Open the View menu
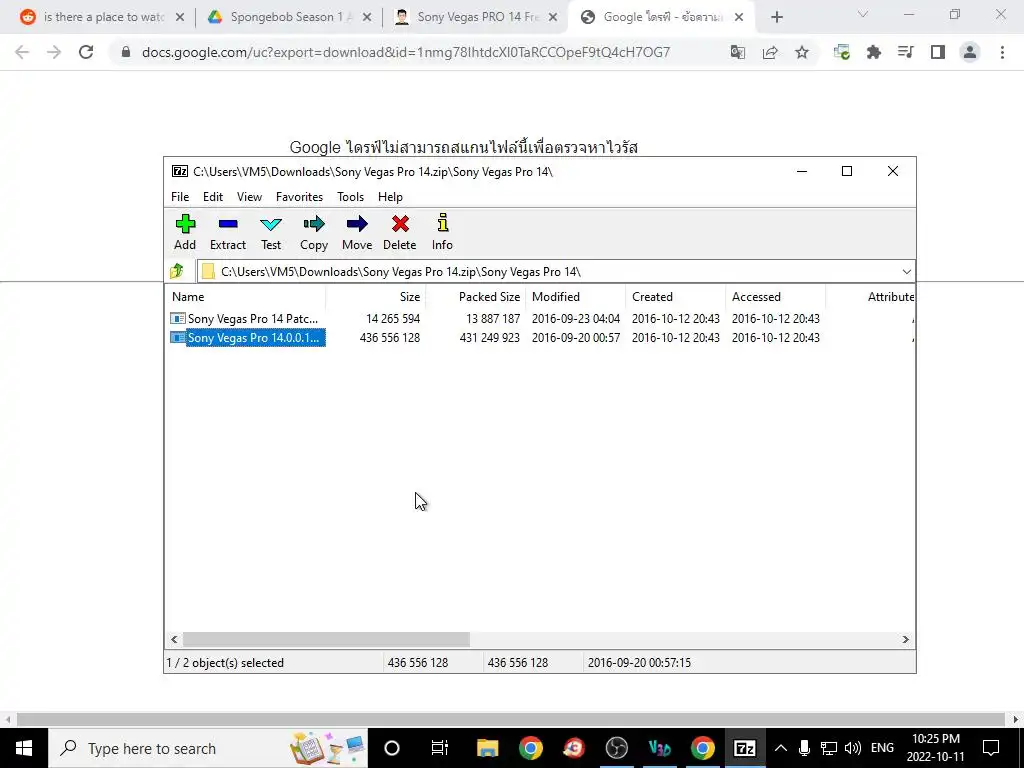 coord(249,197)
